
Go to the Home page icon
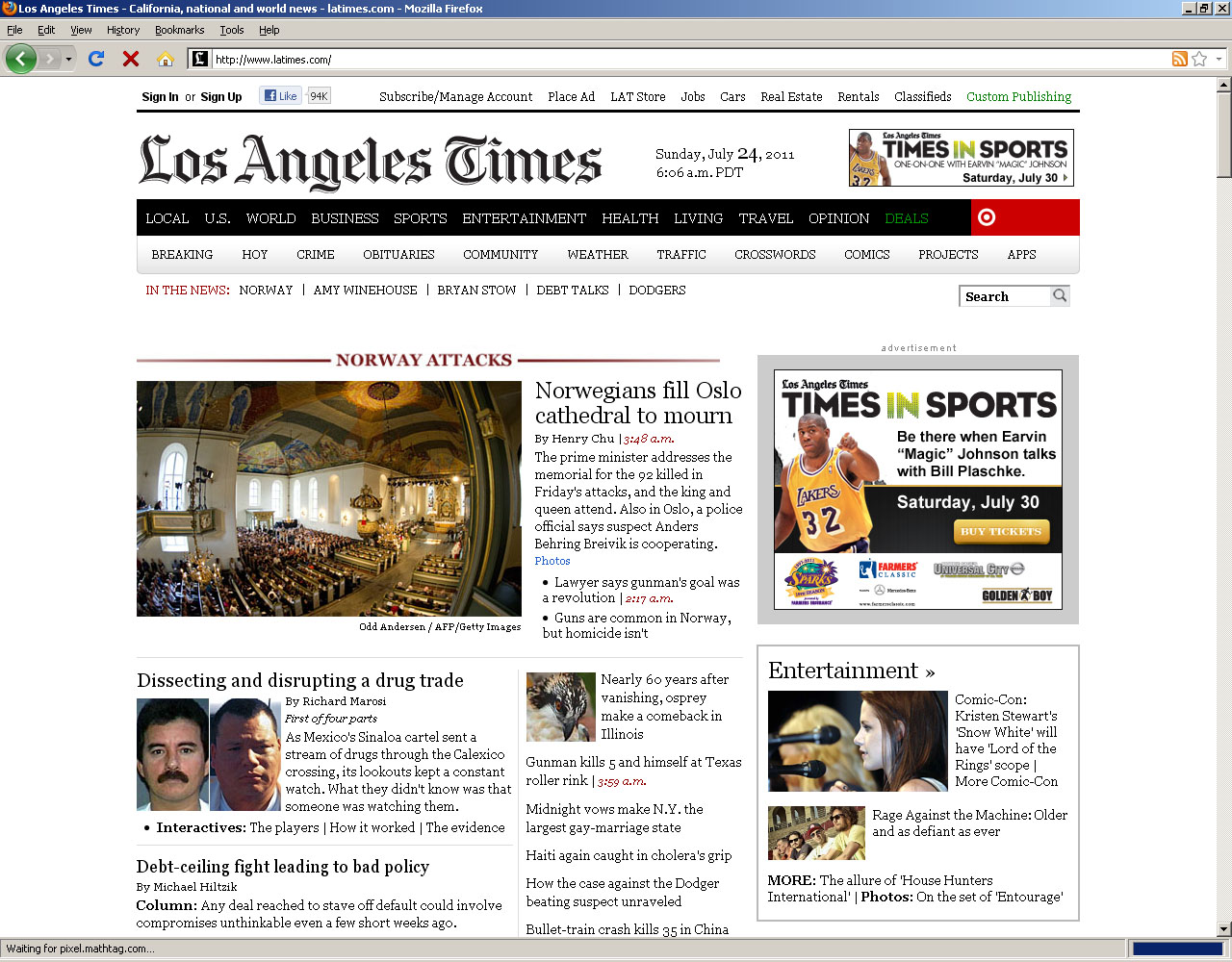(x=166, y=59)
